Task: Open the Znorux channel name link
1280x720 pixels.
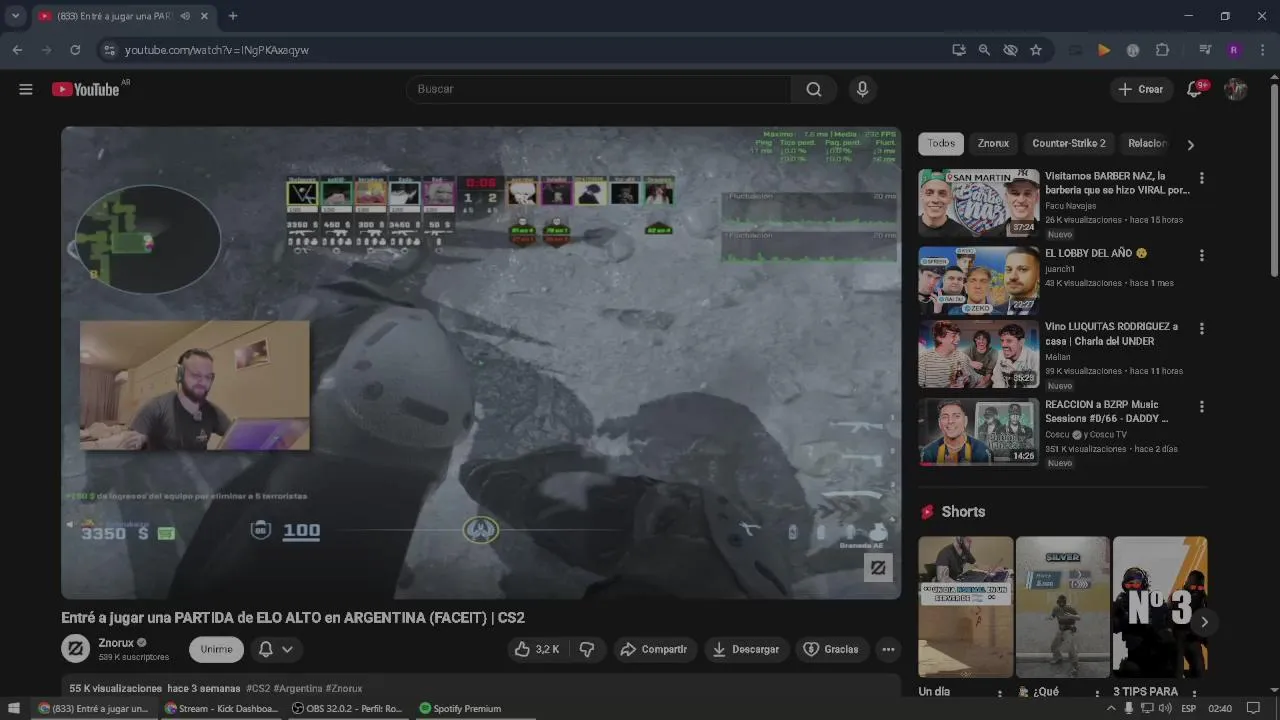Action: [x=116, y=643]
